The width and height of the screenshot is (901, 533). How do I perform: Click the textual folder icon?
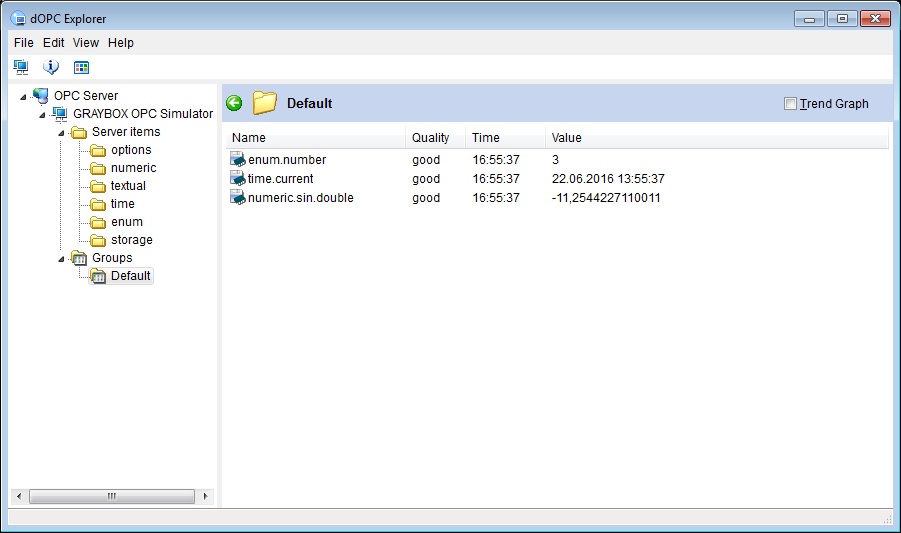click(98, 186)
